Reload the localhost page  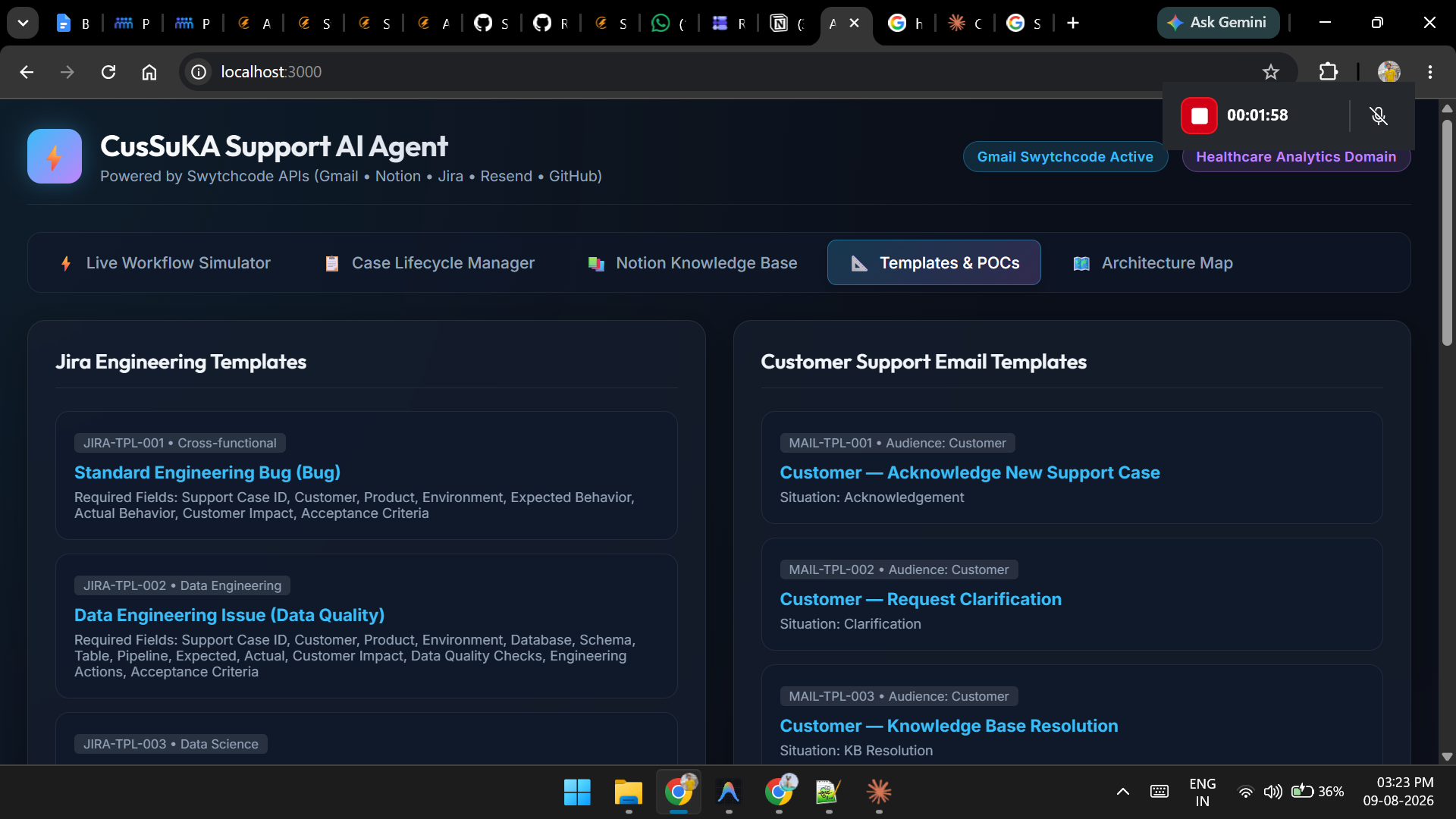click(x=108, y=72)
